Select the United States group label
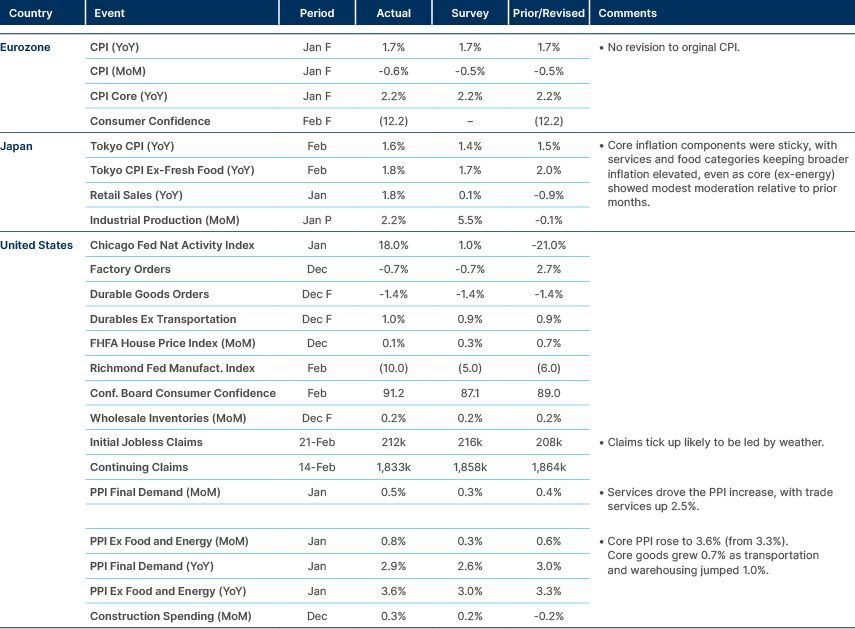 [x=37, y=244]
